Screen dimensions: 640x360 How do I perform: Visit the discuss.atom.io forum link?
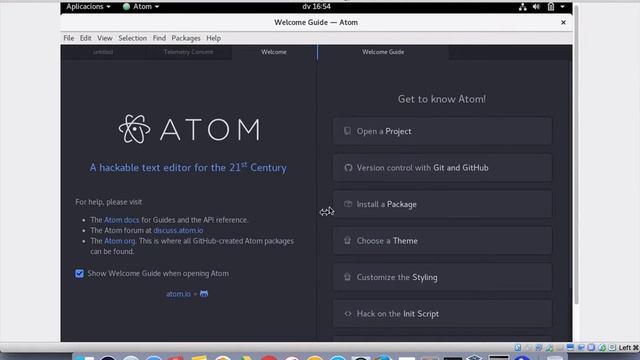click(x=178, y=231)
